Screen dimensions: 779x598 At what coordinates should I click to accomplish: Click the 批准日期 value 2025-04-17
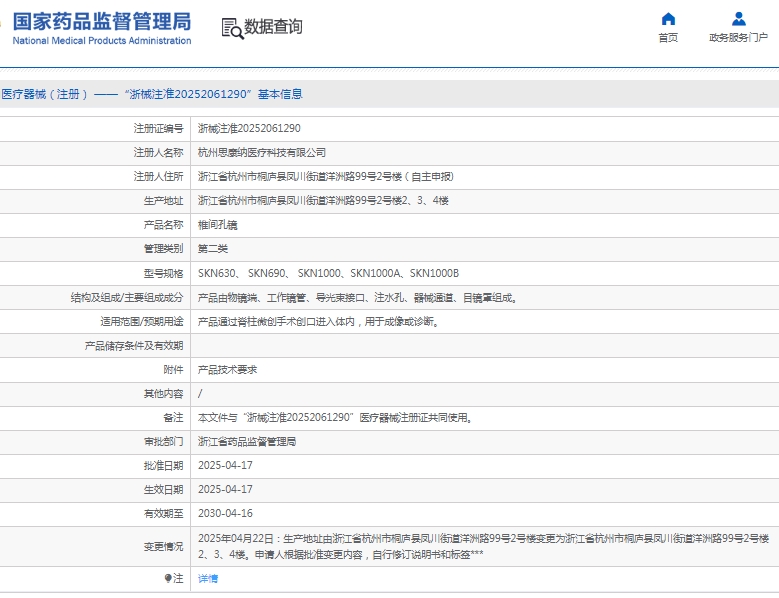[225, 465]
